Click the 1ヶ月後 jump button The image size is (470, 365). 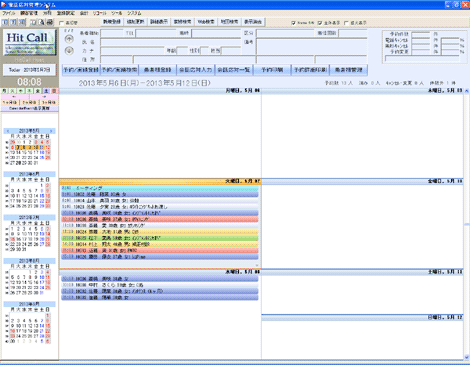(10, 102)
